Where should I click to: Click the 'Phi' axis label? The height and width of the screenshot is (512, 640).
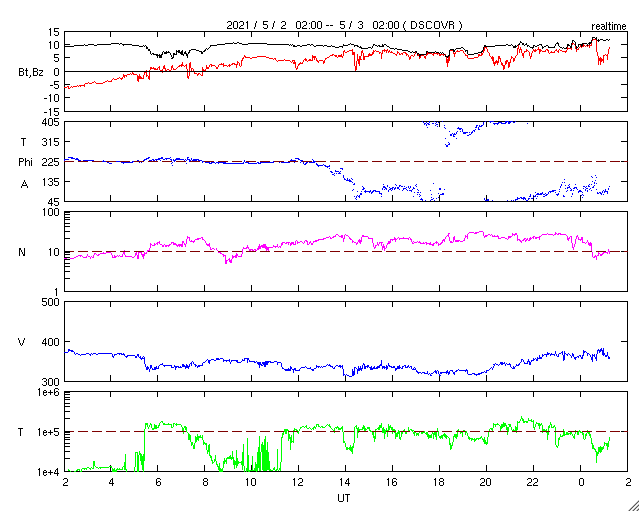[25, 162]
